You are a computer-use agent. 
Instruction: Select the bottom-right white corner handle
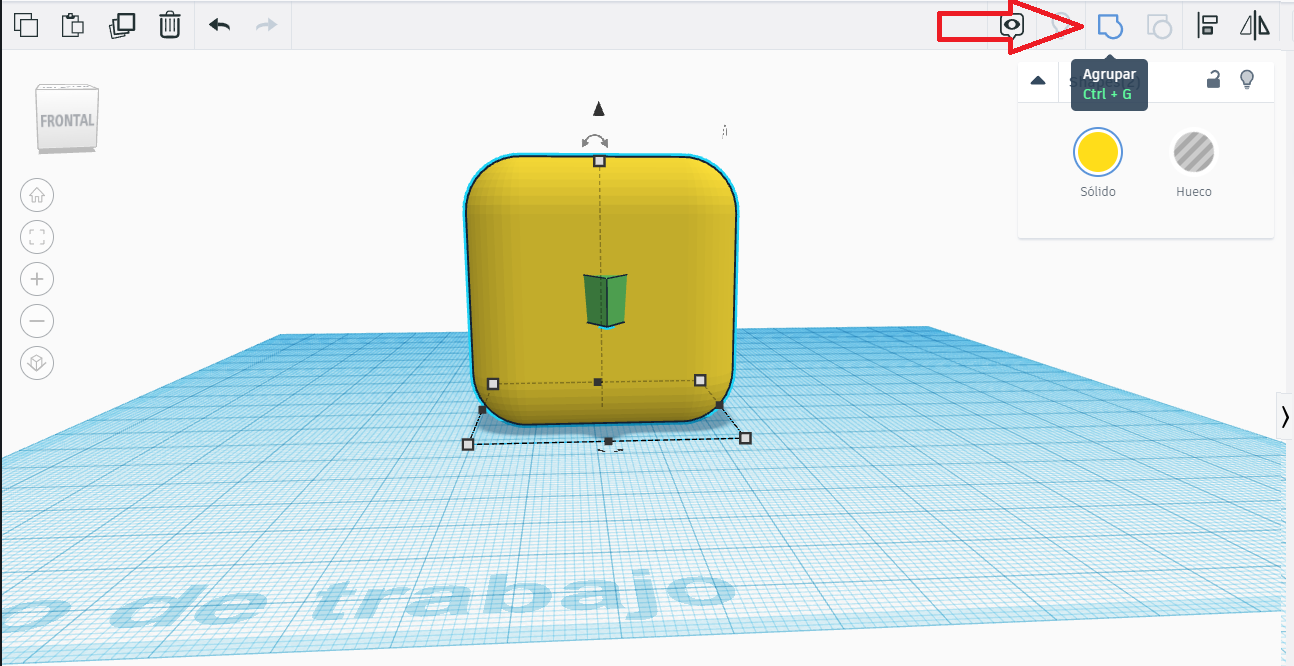[x=745, y=438]
